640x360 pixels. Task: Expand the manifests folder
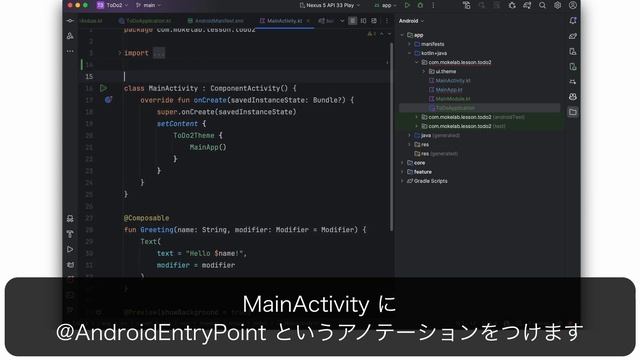point(409,44)
